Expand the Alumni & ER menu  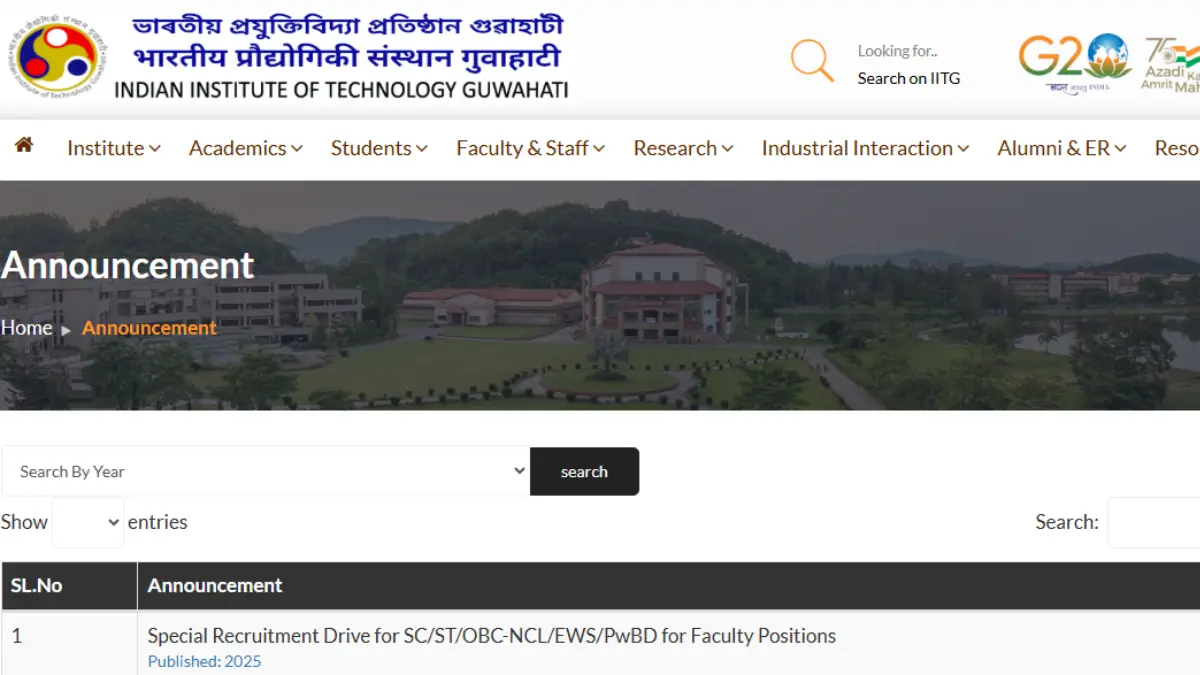(1062, 148)
